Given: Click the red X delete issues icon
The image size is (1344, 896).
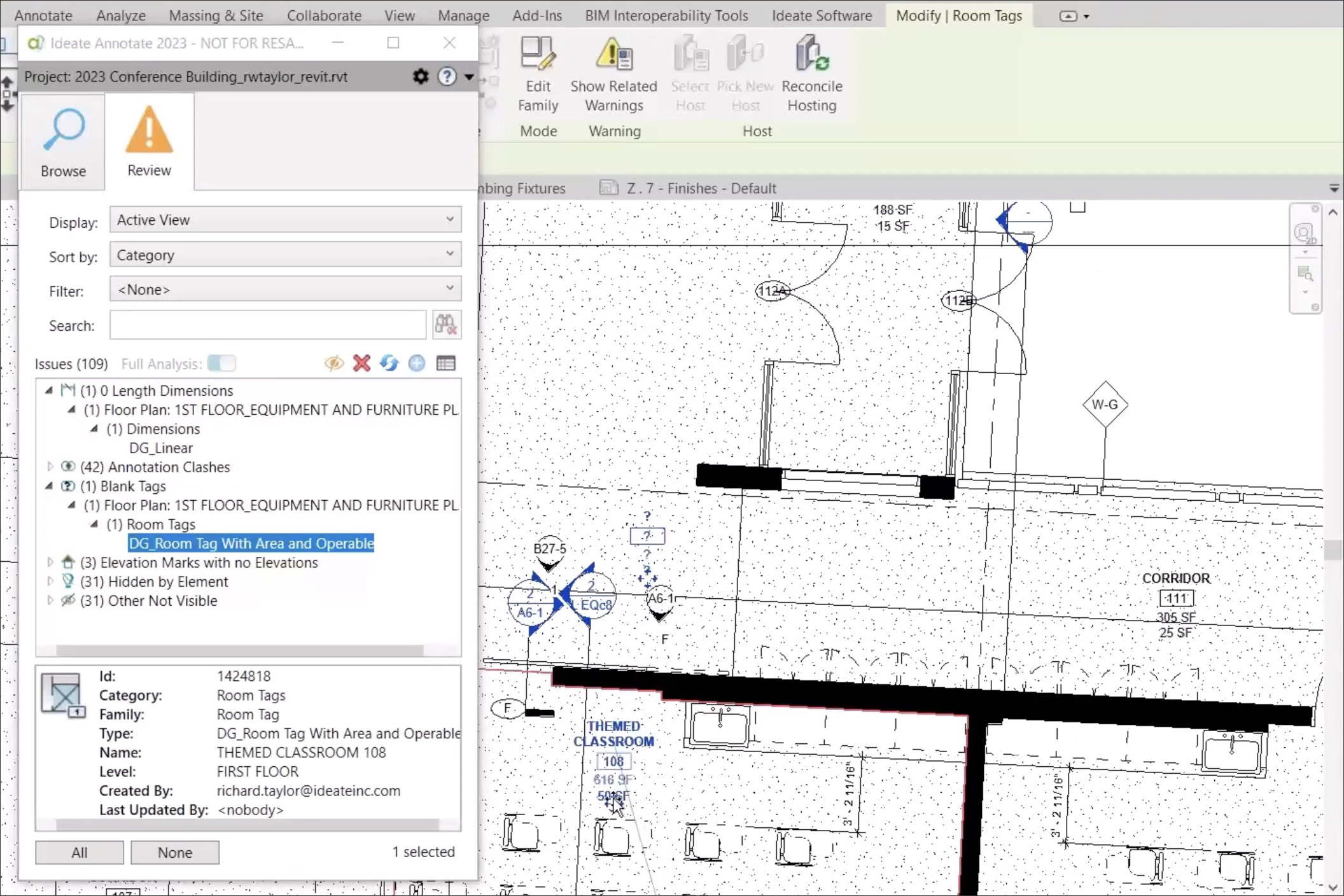Looking at the screenshot, I should click(x=361, y=363).
